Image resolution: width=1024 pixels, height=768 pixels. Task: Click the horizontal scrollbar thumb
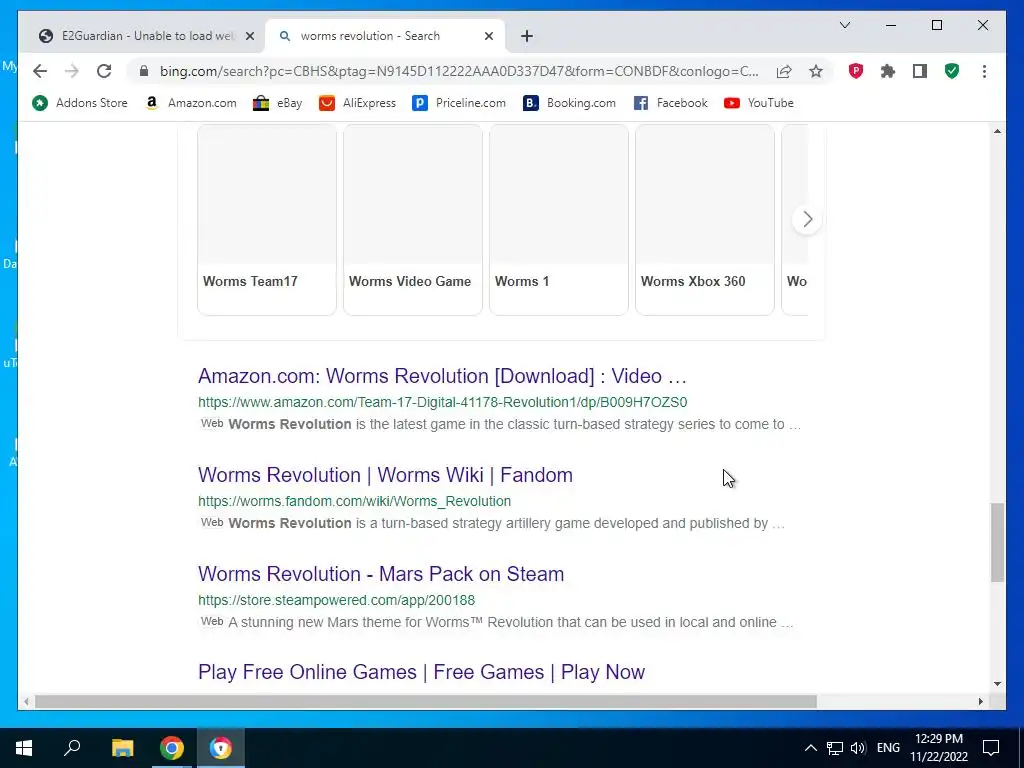tap(426, 701)
